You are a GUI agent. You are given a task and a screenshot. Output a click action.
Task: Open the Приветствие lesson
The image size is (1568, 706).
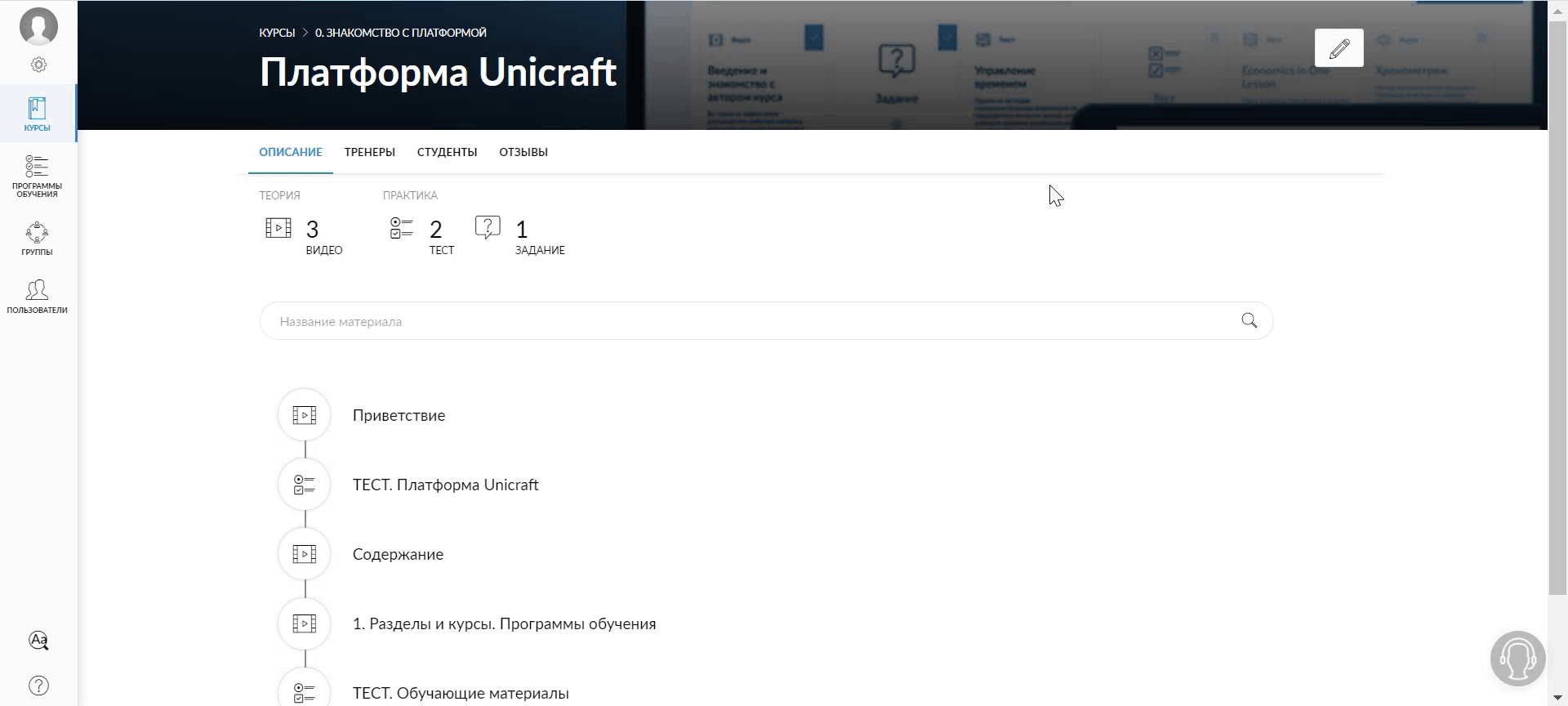click(x=399, y=415)
